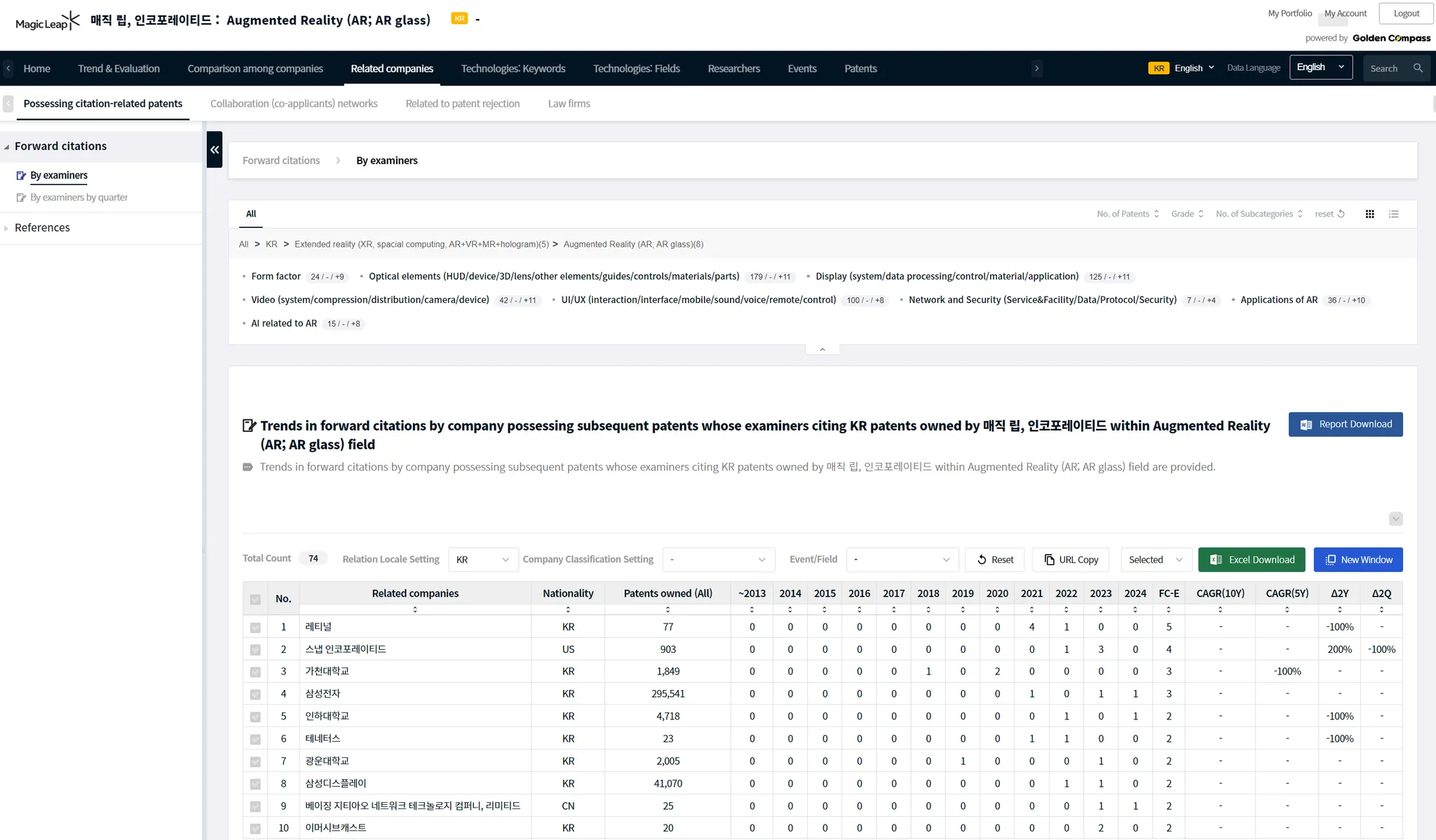Click the Excel Download button
Image resolution: width=1436 pixels, height=840 pixels.
tap(1252, 560)
